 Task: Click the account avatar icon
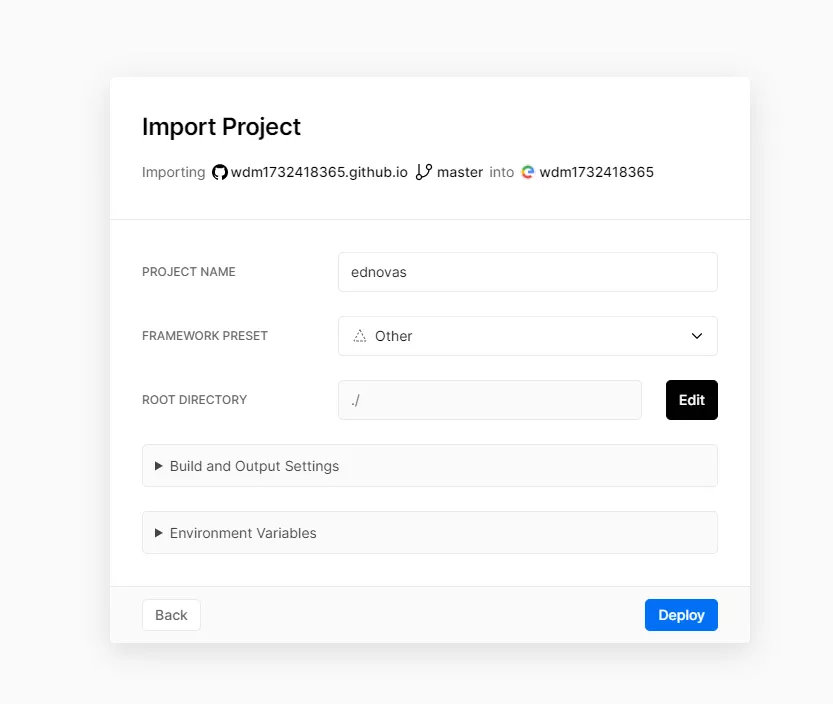(x=528, y=172)
